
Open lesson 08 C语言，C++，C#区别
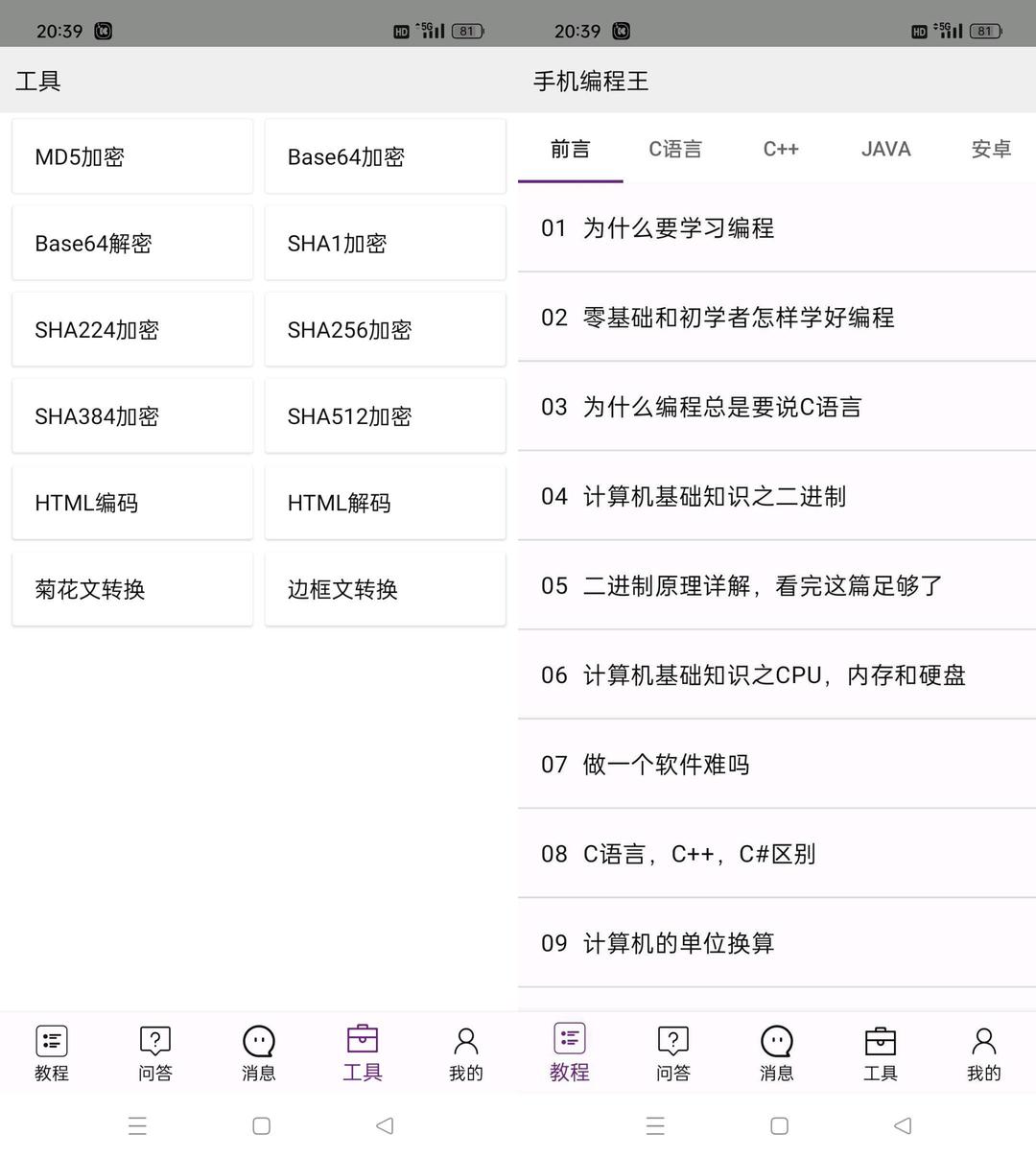point(775,853)
